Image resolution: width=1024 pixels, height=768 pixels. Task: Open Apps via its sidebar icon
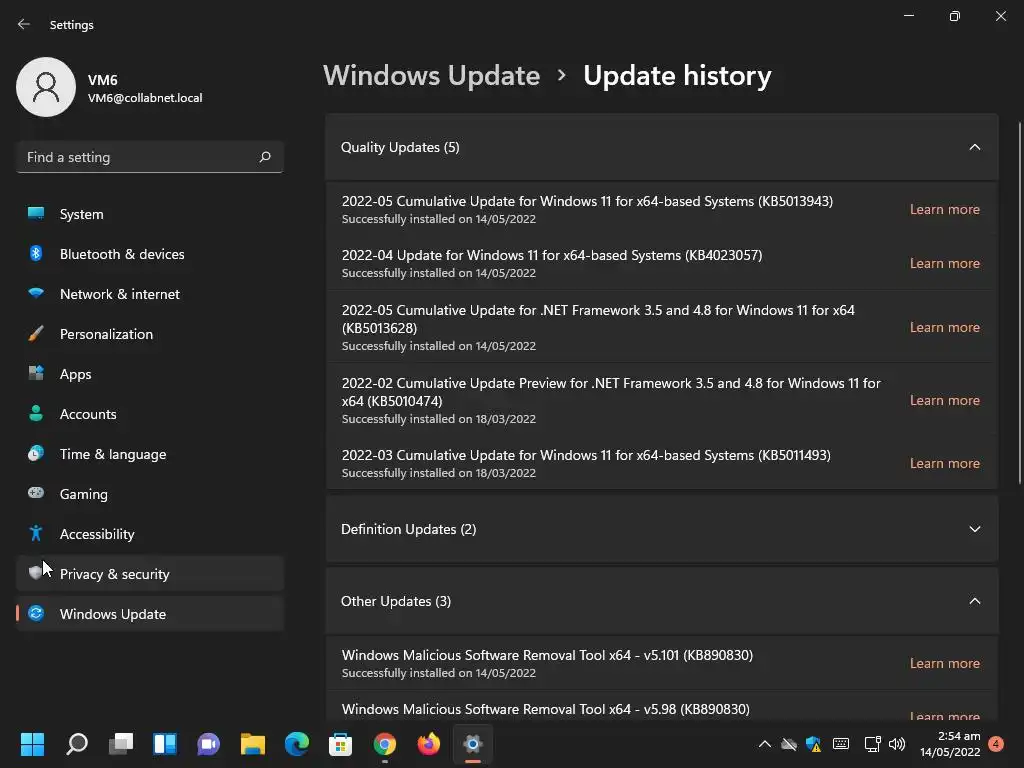tap(36, 374)
